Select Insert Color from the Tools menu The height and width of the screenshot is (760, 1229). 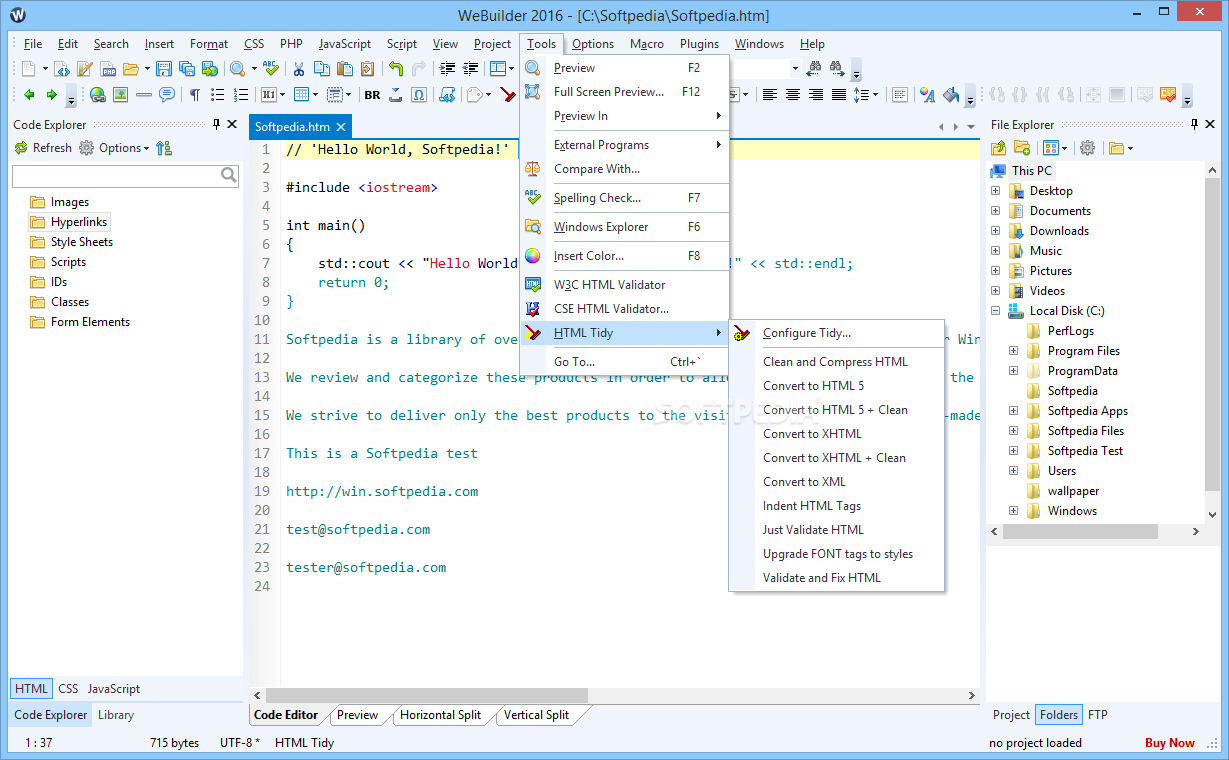point(588,256)
